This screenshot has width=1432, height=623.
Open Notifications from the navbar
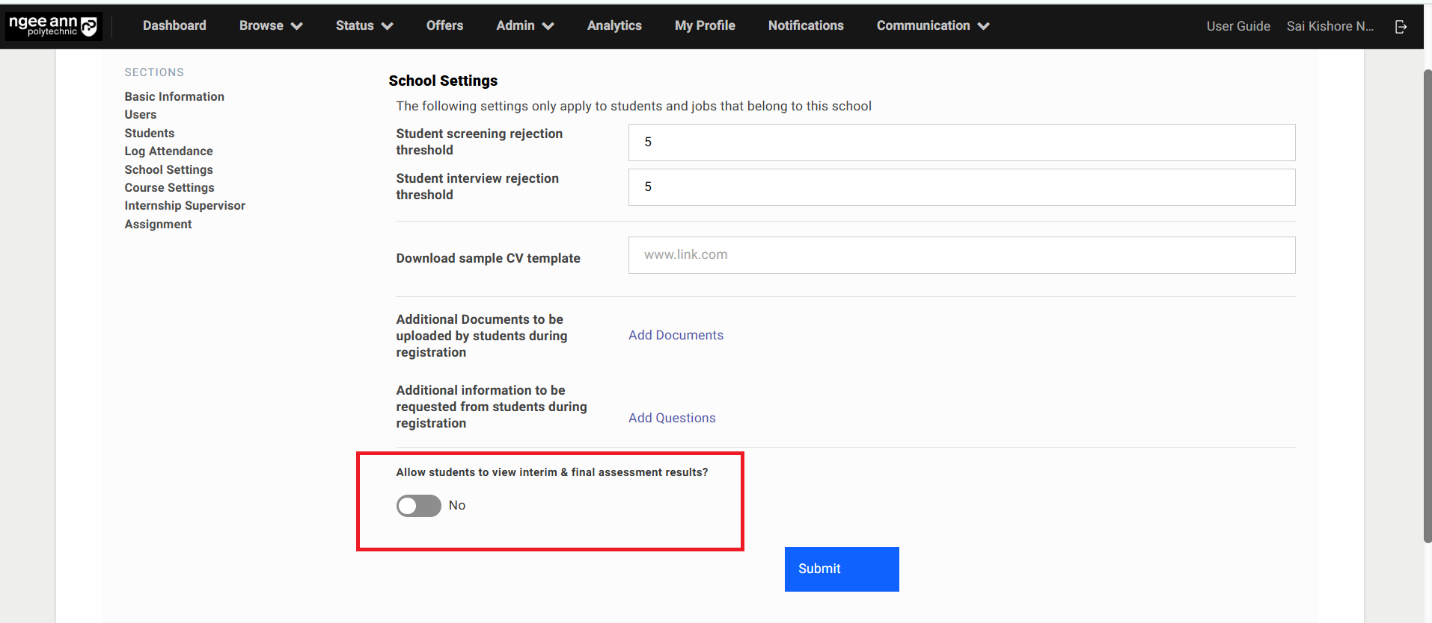(x=805, y=26)
